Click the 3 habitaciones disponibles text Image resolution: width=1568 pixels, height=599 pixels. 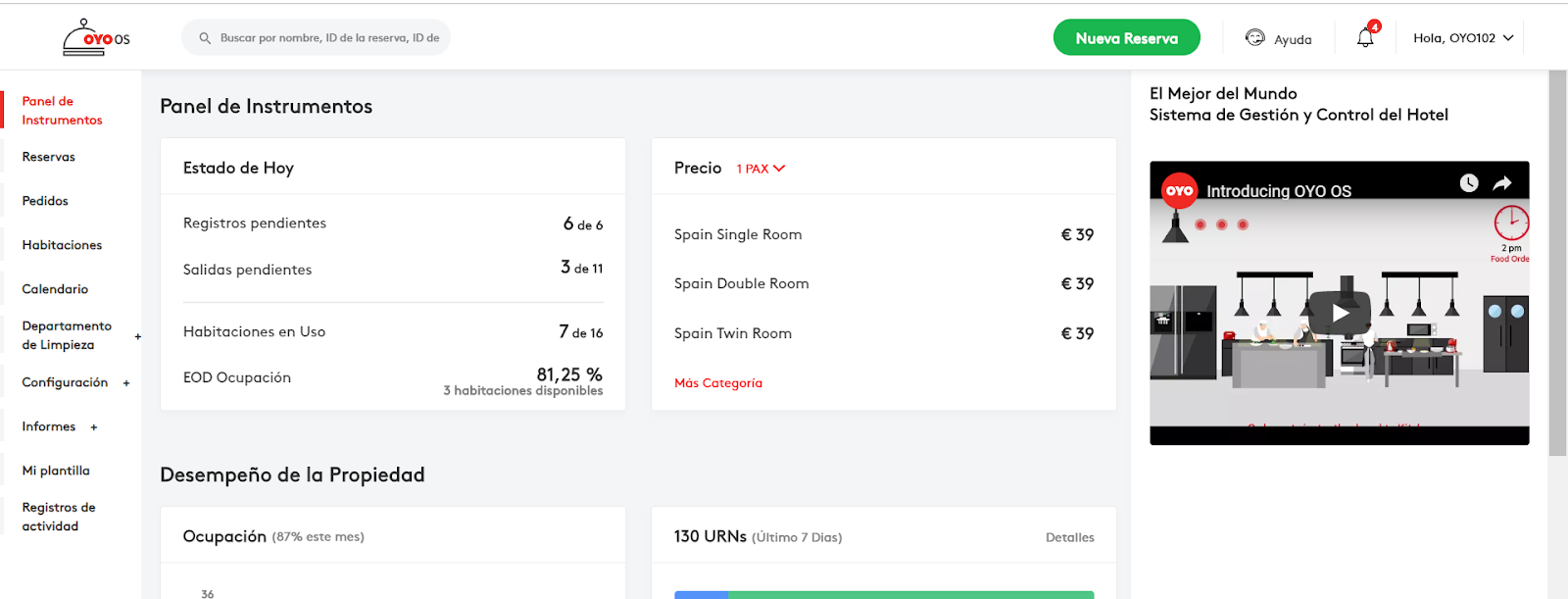523,391
